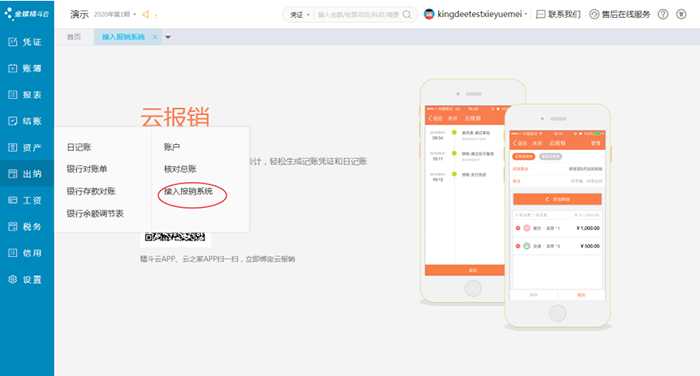This screenshot has height=376, width=700.
Task: Open the 凭证 module in the sidebar
Action: click(26, 42)
